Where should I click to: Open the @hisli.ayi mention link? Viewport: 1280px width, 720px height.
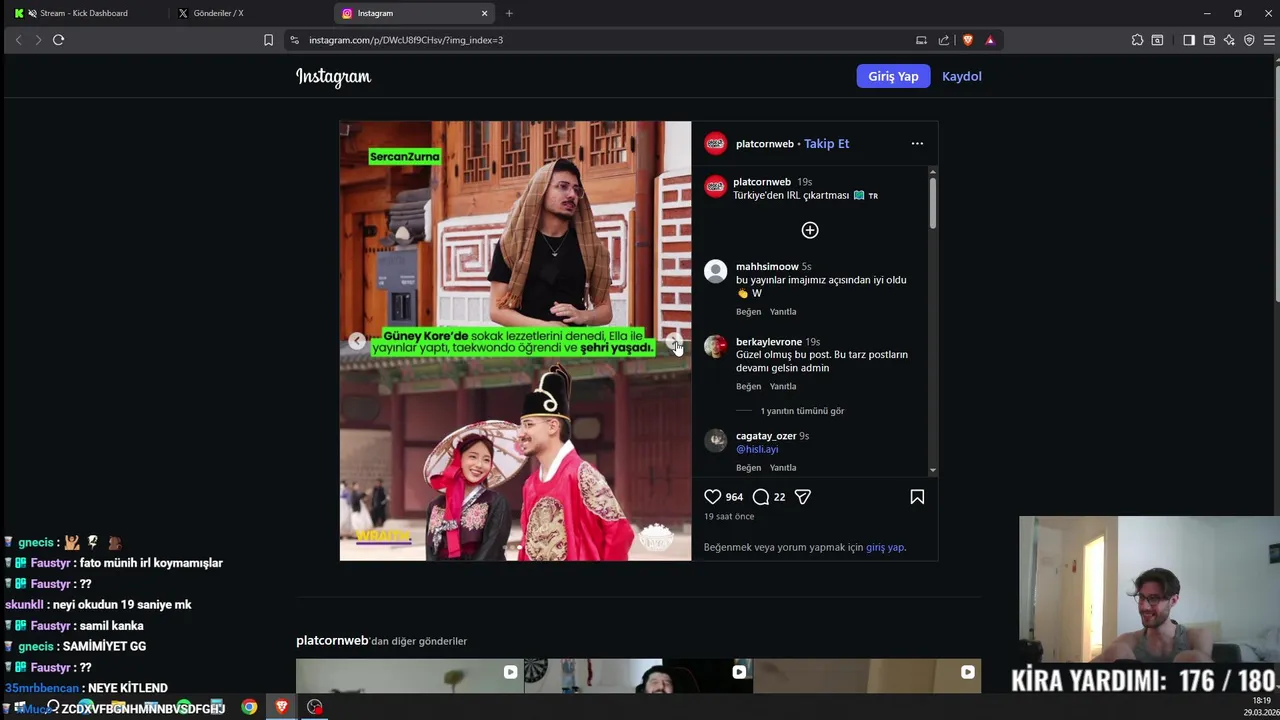(757, 449)
